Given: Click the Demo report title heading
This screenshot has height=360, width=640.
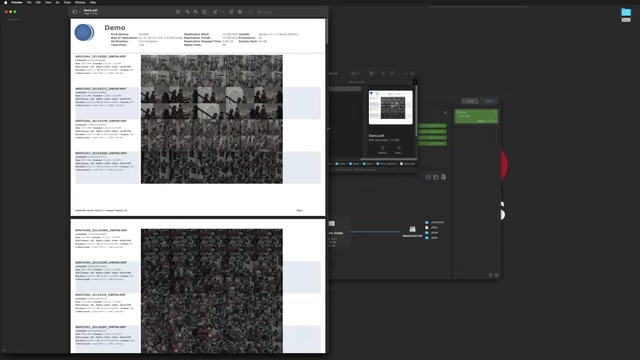Looking at the screenshot, I should pyautogui.click(x=115, y=28).
